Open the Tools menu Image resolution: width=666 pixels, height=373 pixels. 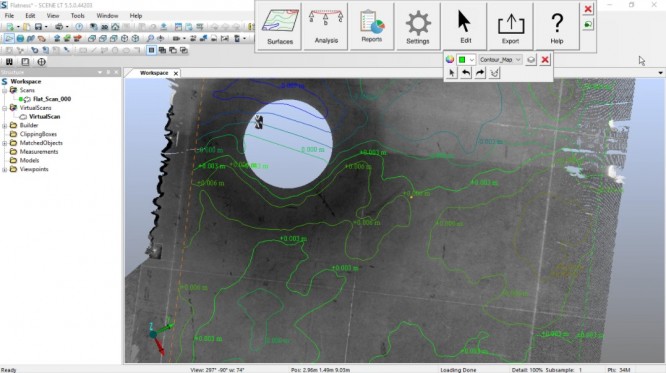(77, 16)
